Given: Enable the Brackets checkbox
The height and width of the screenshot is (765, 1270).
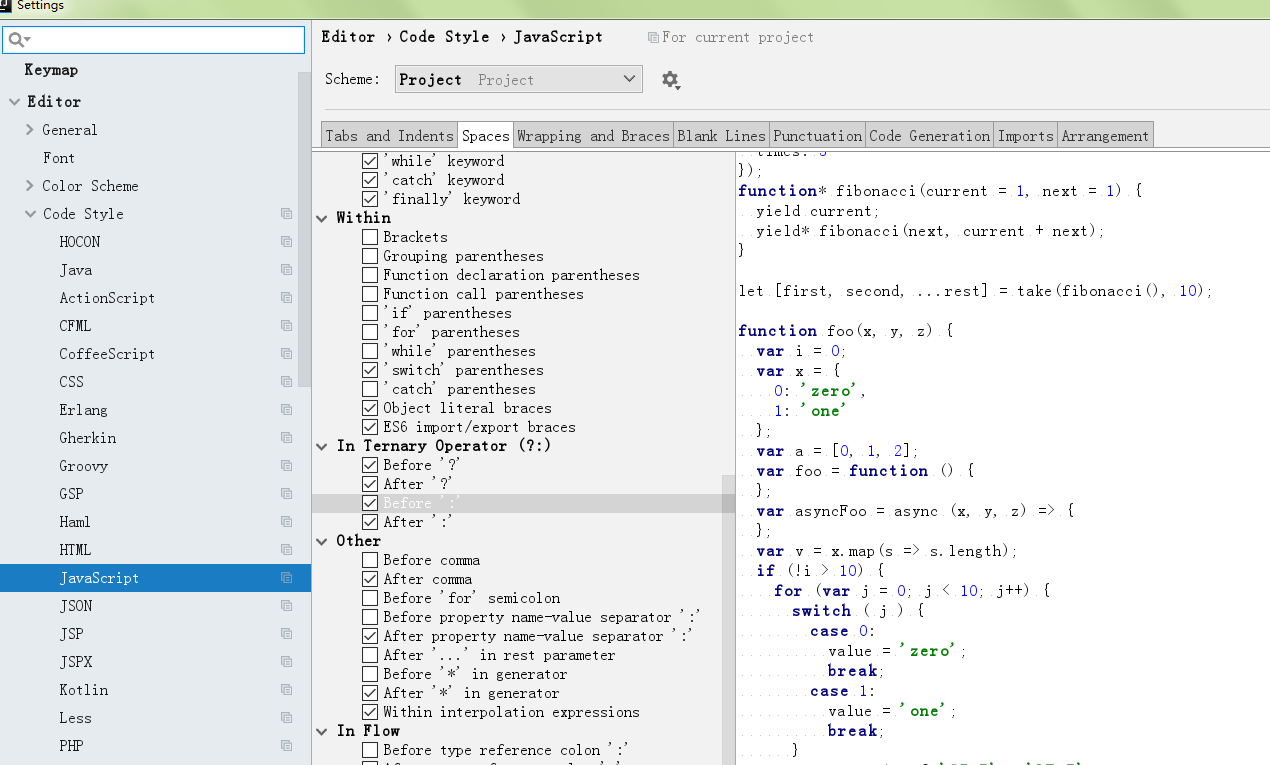Looking at the screenshot, I should point(370,237).
